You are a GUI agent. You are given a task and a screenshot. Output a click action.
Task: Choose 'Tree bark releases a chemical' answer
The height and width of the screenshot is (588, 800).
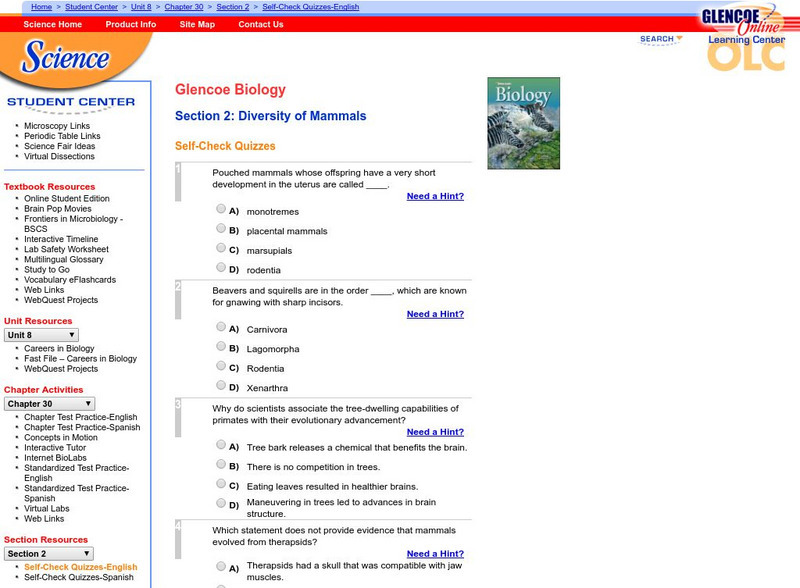[x=221, y=444]
